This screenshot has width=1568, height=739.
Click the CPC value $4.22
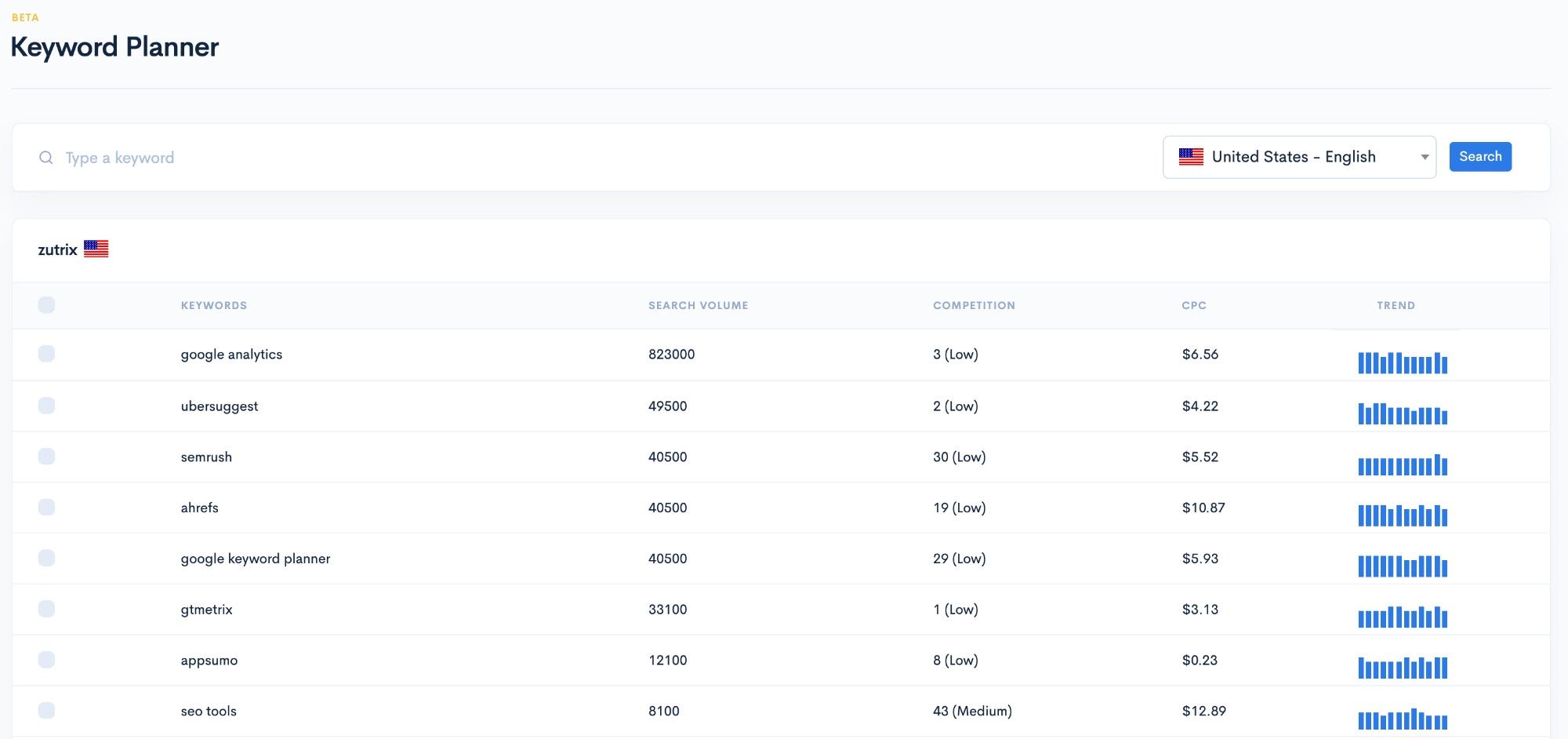click(x=1200, y=406)
